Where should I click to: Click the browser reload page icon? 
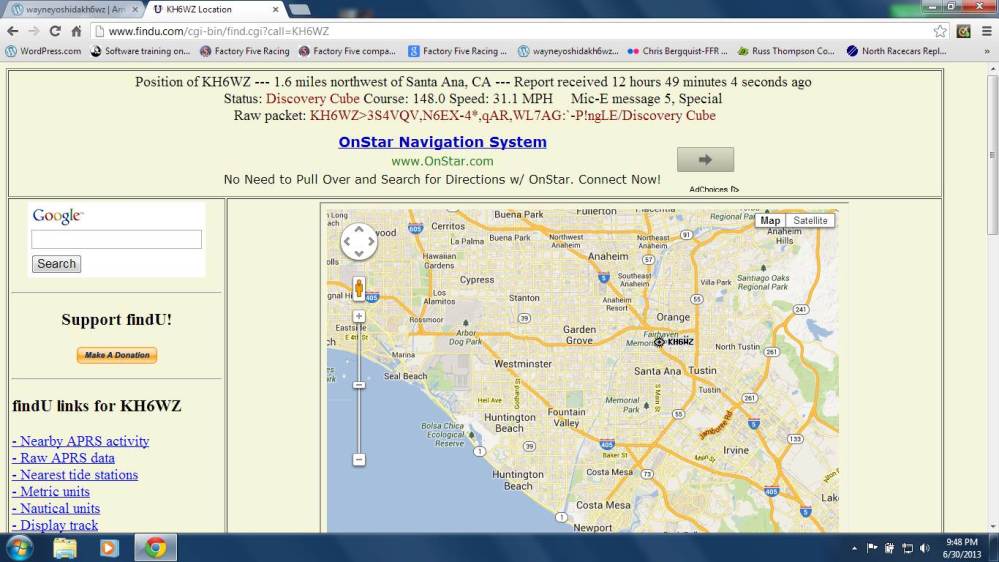point(55,31)
